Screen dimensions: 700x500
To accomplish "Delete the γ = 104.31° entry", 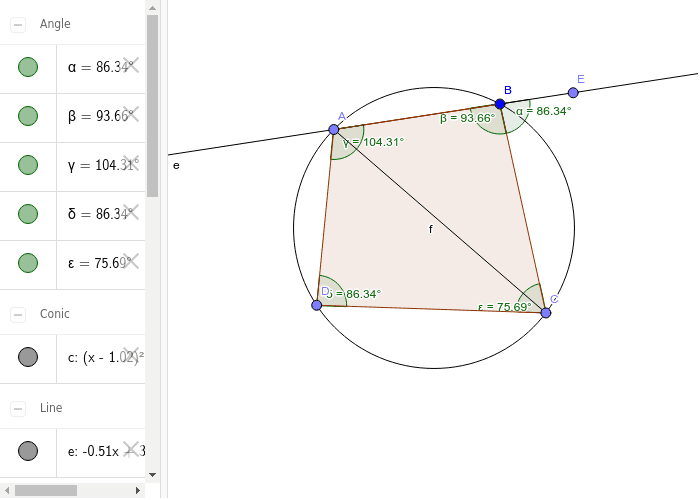I will click(x=131, y=163).
